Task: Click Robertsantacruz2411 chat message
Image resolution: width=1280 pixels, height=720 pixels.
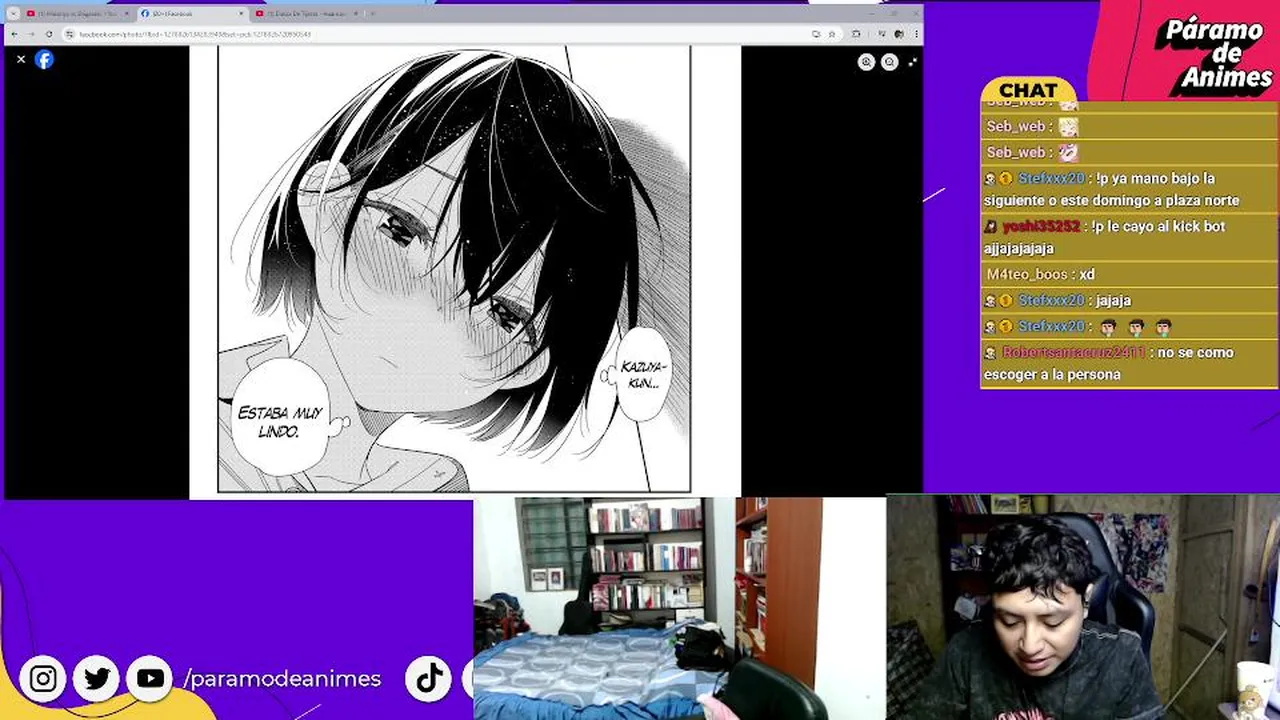Action: pyautogui.click(x=1129, y=363)
